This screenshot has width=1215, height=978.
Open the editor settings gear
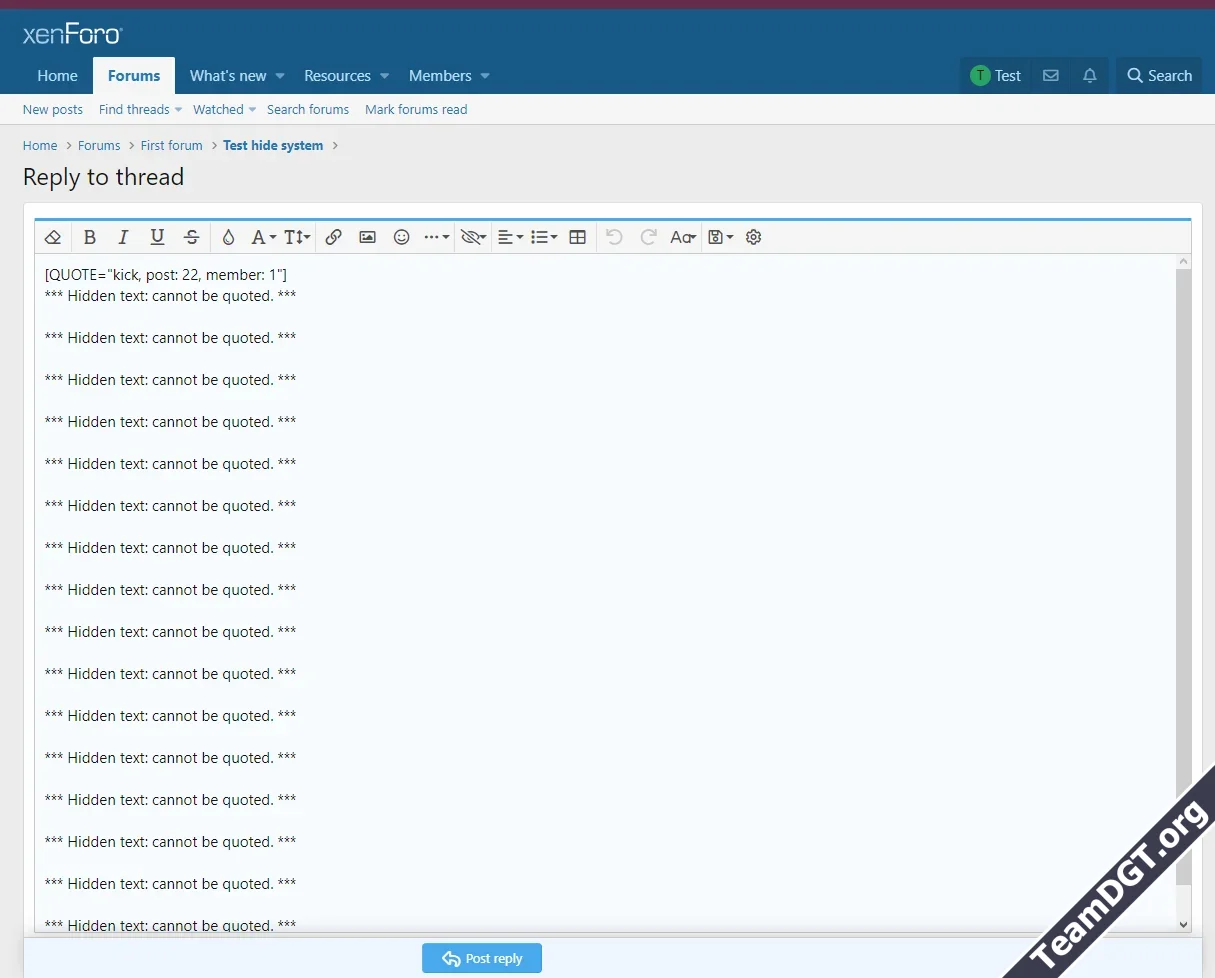753,237
